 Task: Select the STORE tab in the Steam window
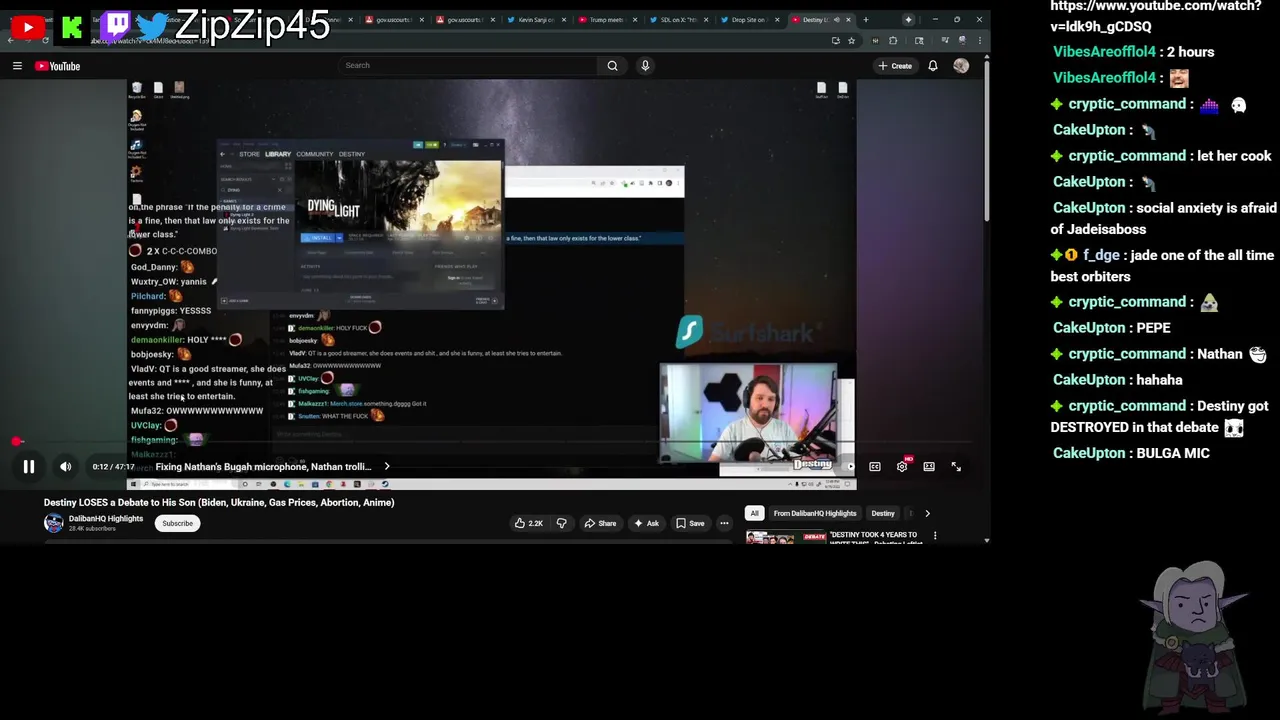[x=249, y=154]
